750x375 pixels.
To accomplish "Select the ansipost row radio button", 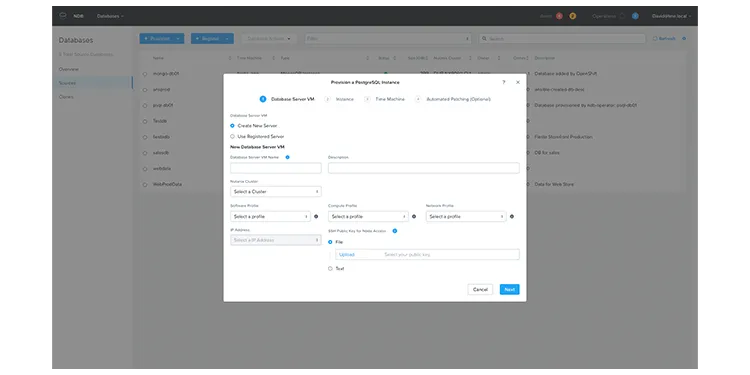I will point(145,90).
